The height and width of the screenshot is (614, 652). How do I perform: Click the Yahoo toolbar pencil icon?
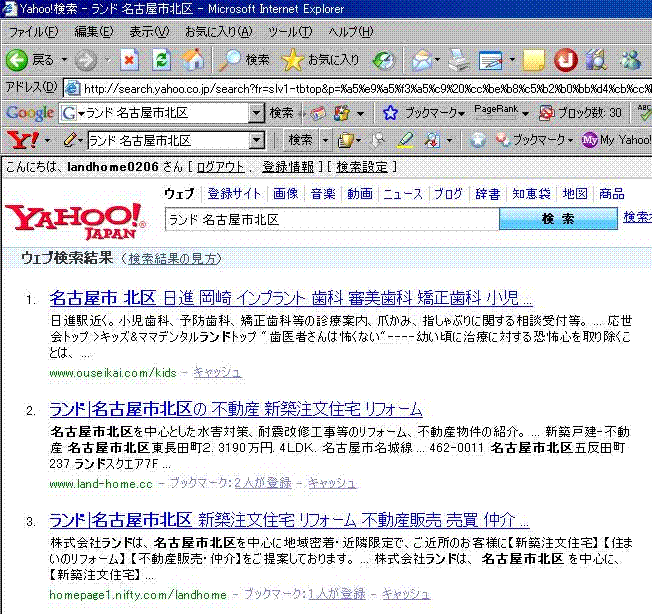[69, 141]
